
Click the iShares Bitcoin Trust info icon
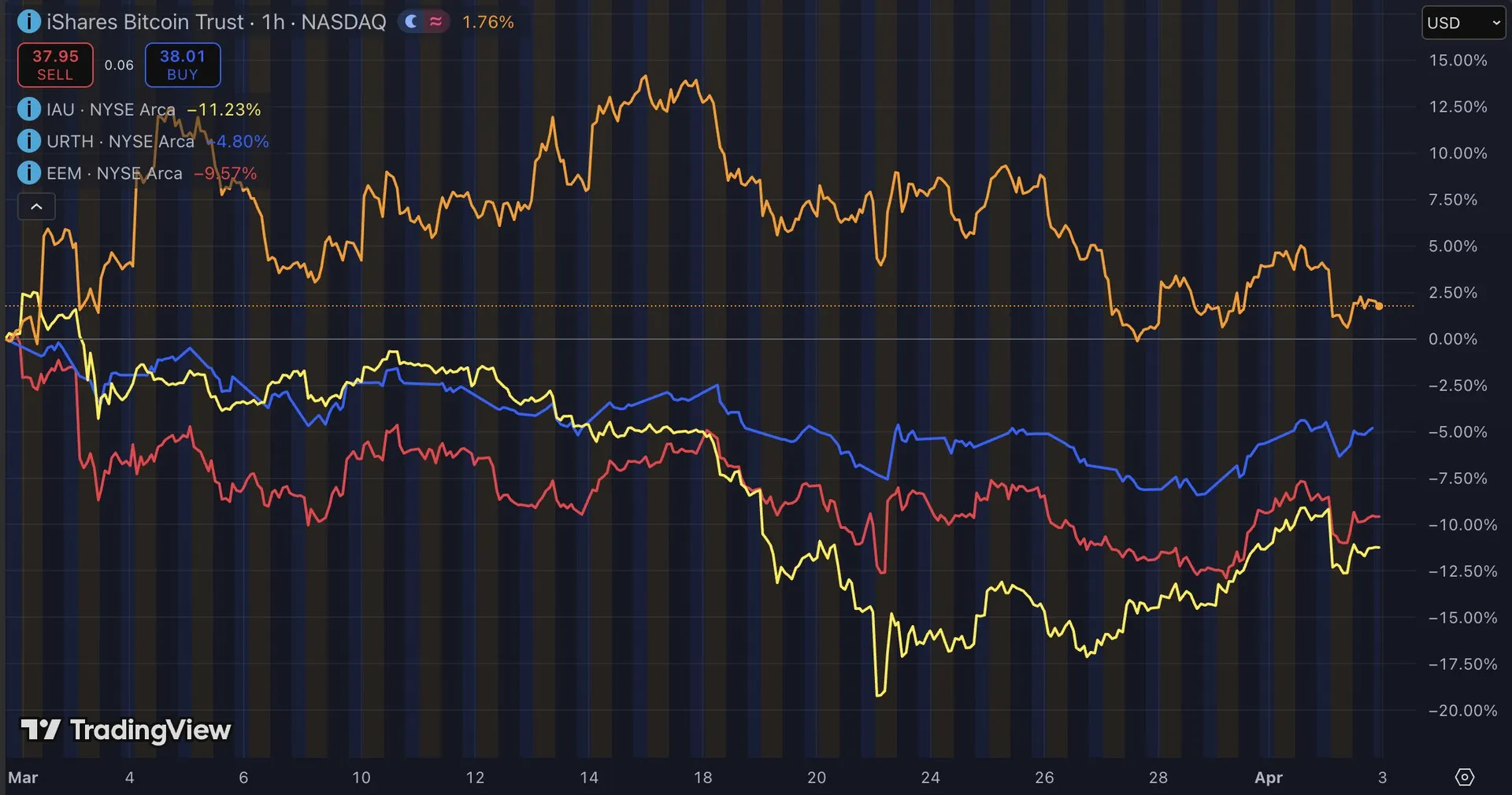point(28,21)
